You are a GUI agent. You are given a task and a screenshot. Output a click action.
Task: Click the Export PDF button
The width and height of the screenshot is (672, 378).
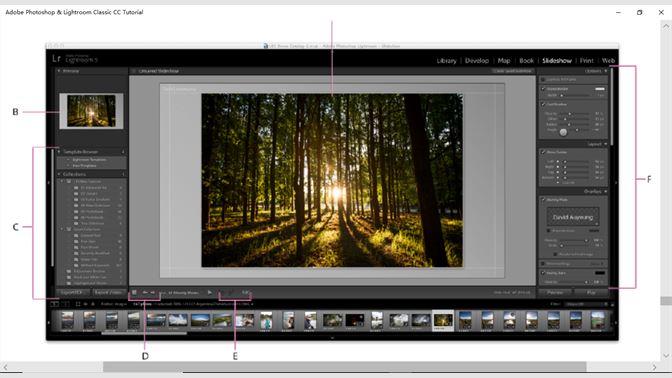(x=72, y=292)
